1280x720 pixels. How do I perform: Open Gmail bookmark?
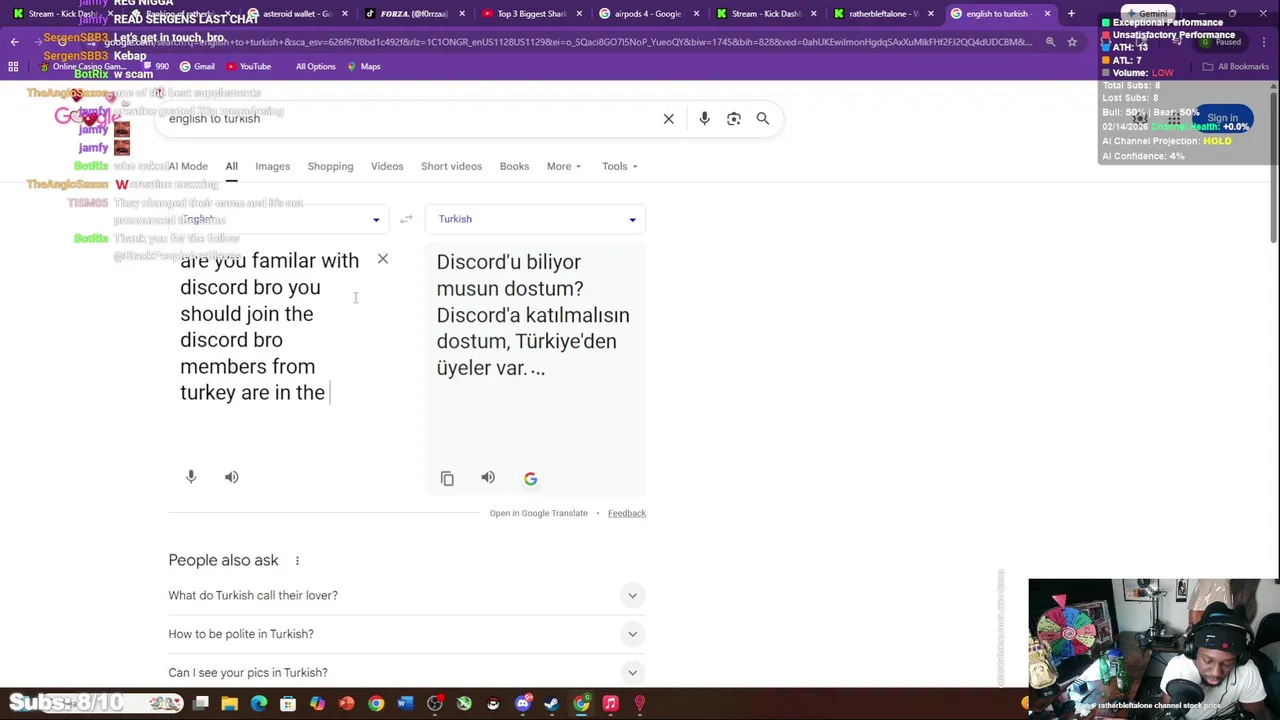[x=197, y=66]
